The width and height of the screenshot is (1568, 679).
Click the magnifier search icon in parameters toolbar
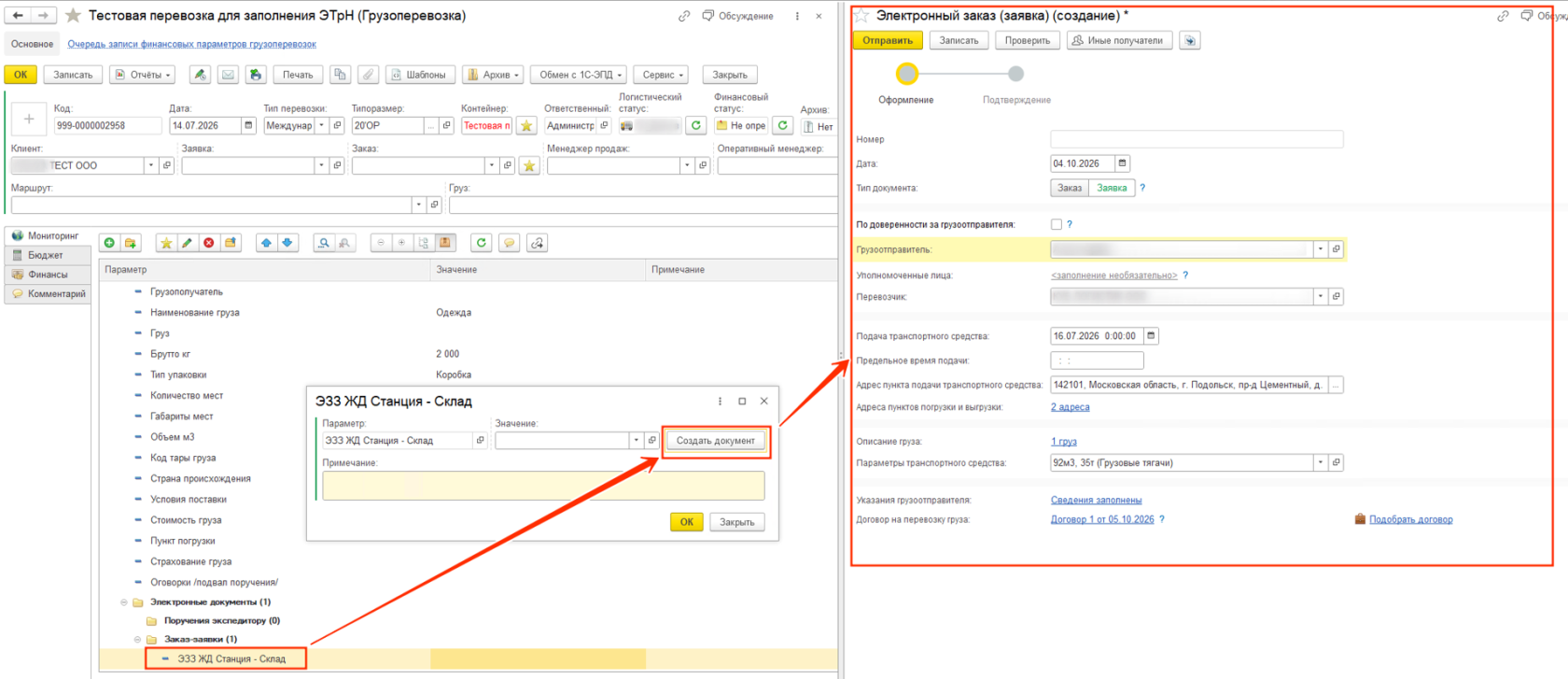pyautogui.click(x=324, y=243)
